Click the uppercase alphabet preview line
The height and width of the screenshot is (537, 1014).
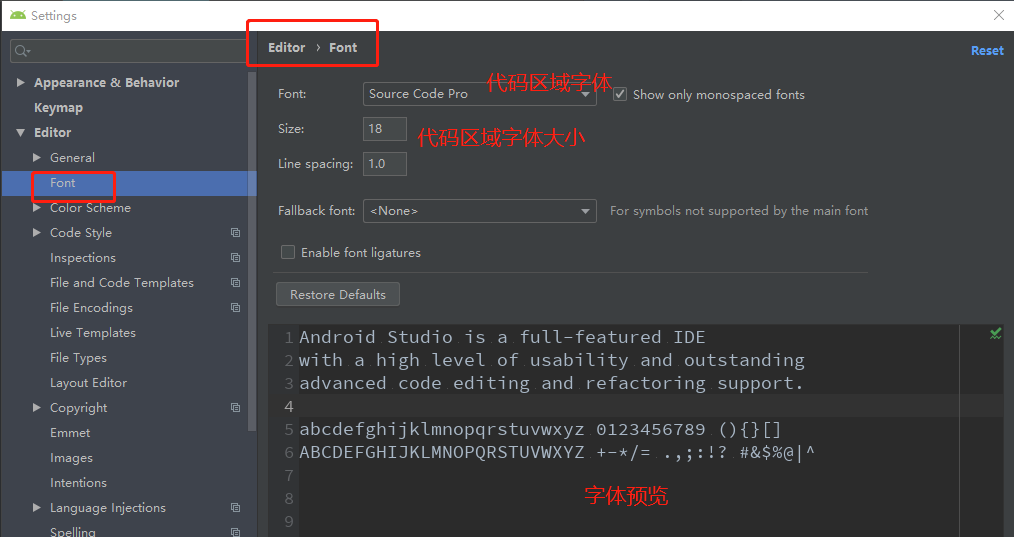557,453
